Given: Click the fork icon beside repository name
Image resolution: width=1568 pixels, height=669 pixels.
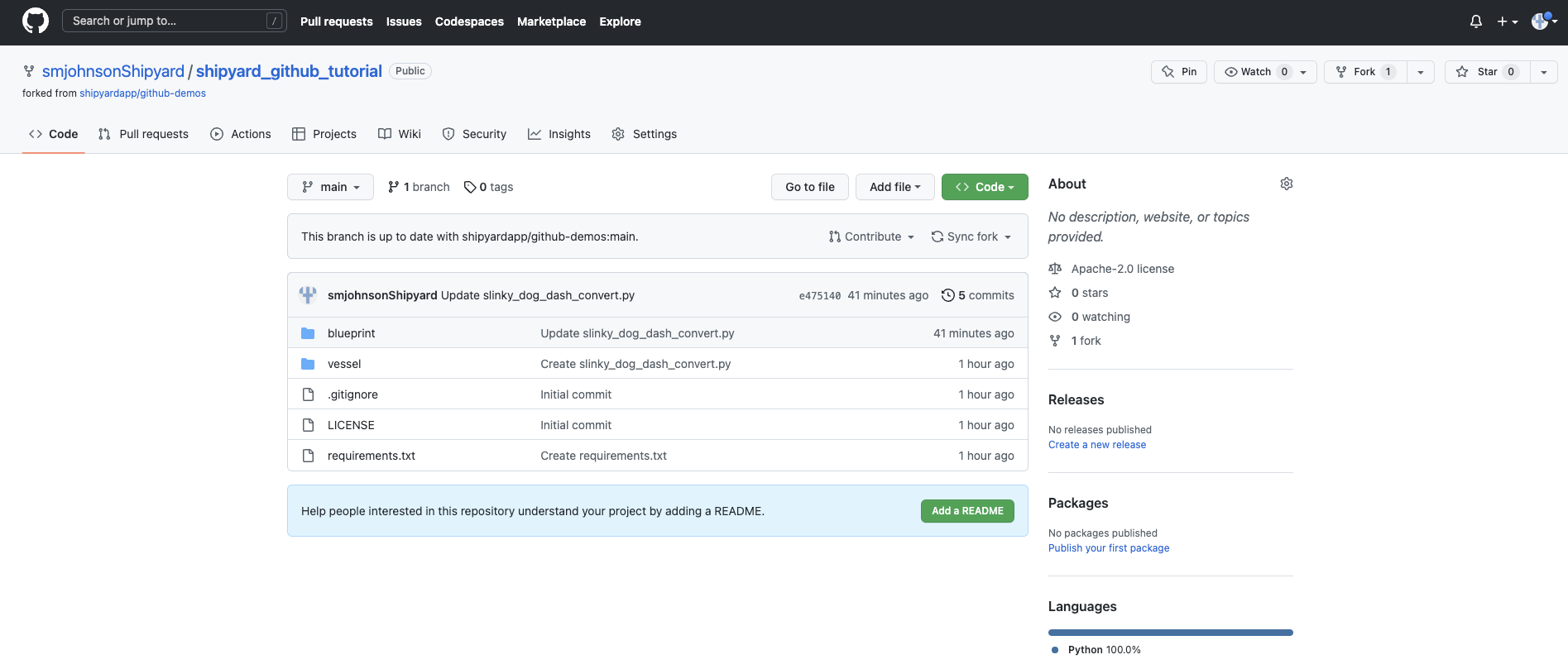Looking at the screenshot, I should 29,71.
